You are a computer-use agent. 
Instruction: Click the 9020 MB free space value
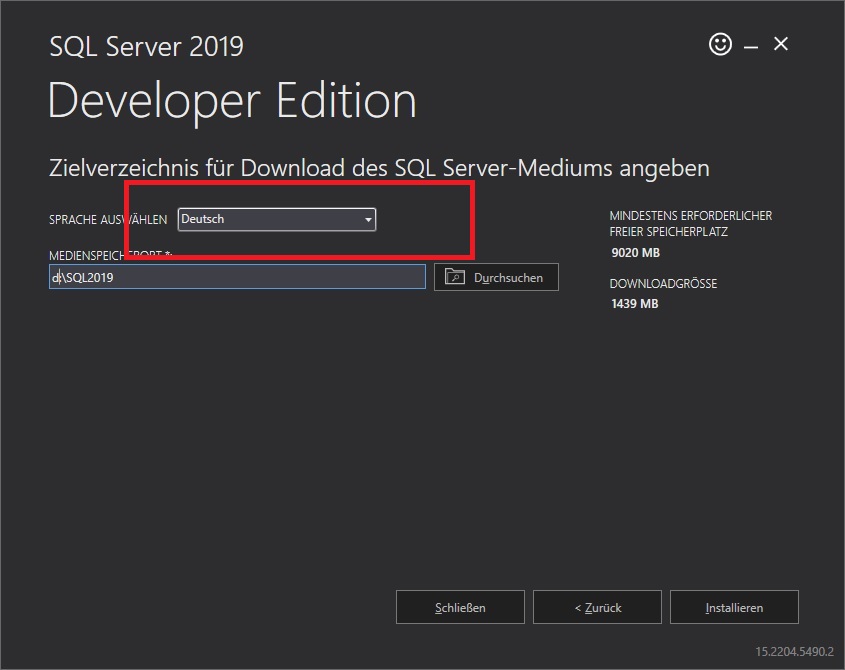coord(633,252)
